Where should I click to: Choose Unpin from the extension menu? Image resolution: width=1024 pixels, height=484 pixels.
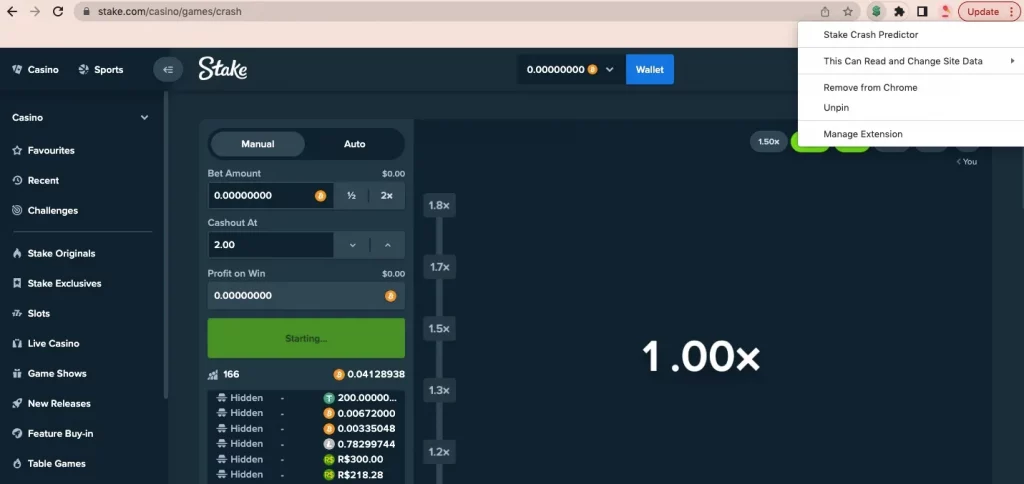[910, 107]
